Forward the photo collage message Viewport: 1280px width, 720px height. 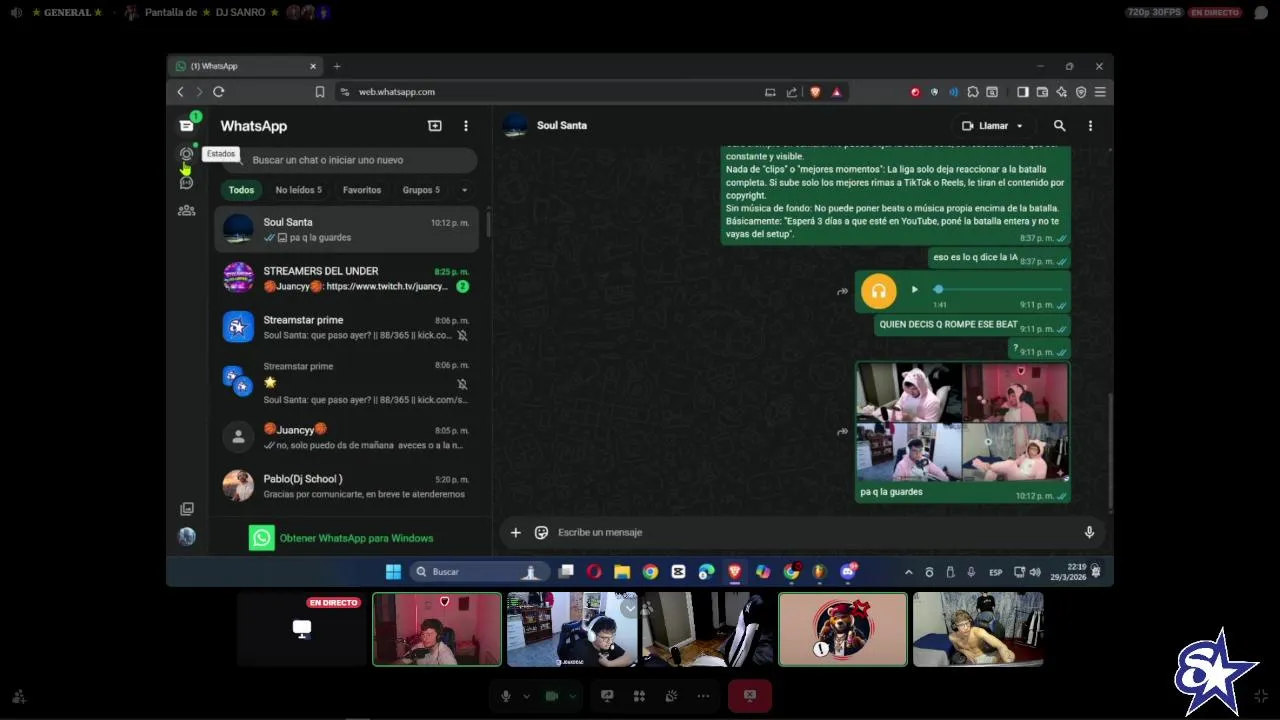(x=842, y=432)
